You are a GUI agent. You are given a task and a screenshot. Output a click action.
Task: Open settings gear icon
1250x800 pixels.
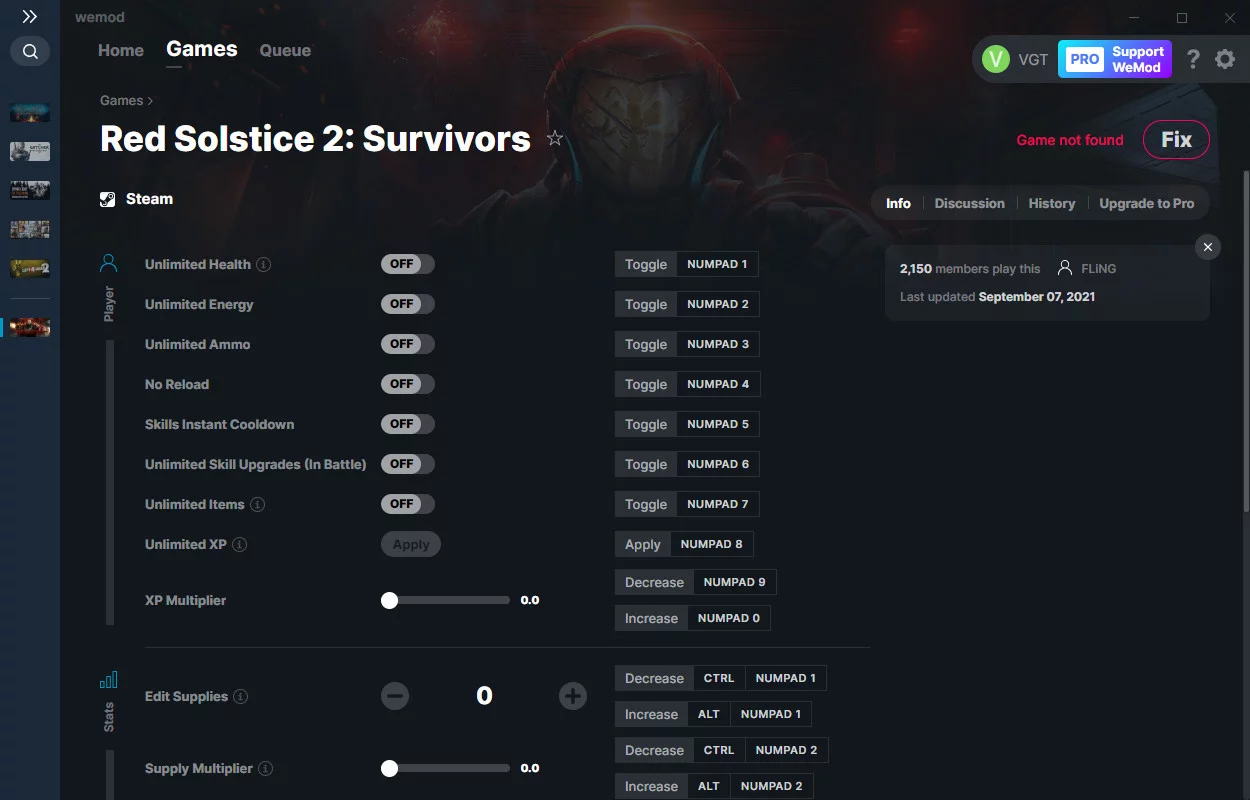point(1225,59)
